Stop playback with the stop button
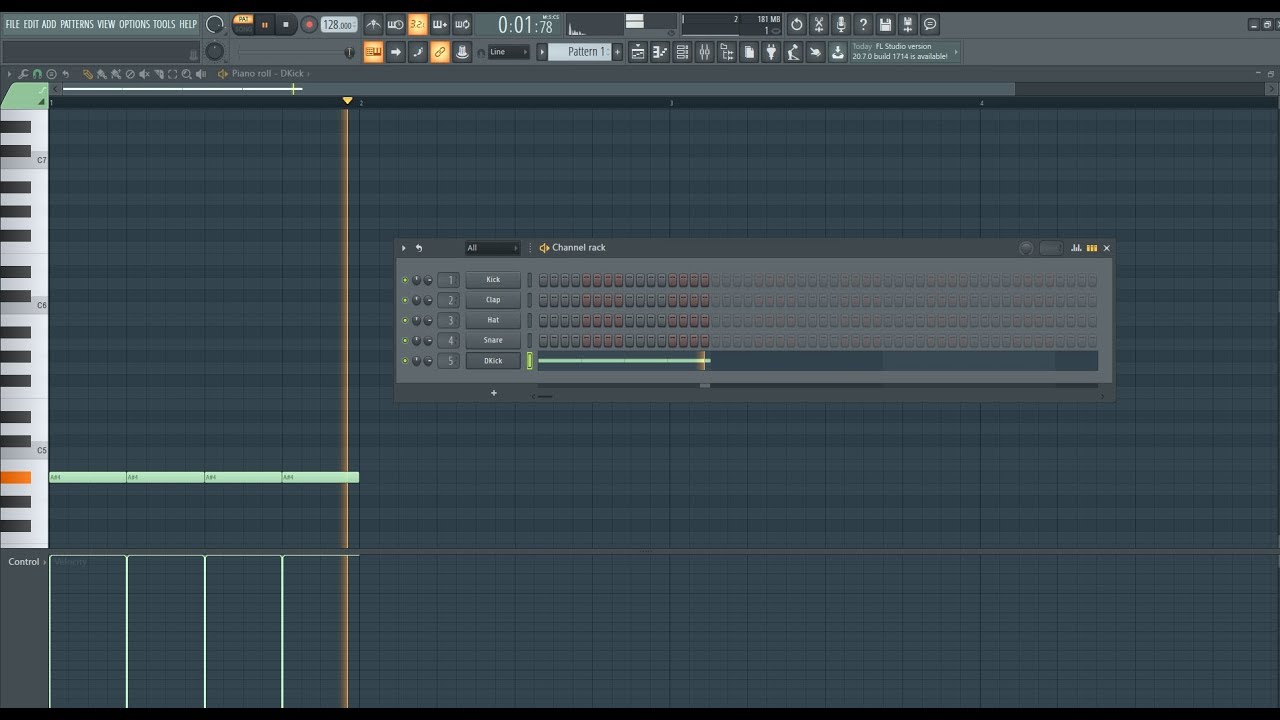The height and width of the screenshot is (720, 1280). tap(286, 24)
